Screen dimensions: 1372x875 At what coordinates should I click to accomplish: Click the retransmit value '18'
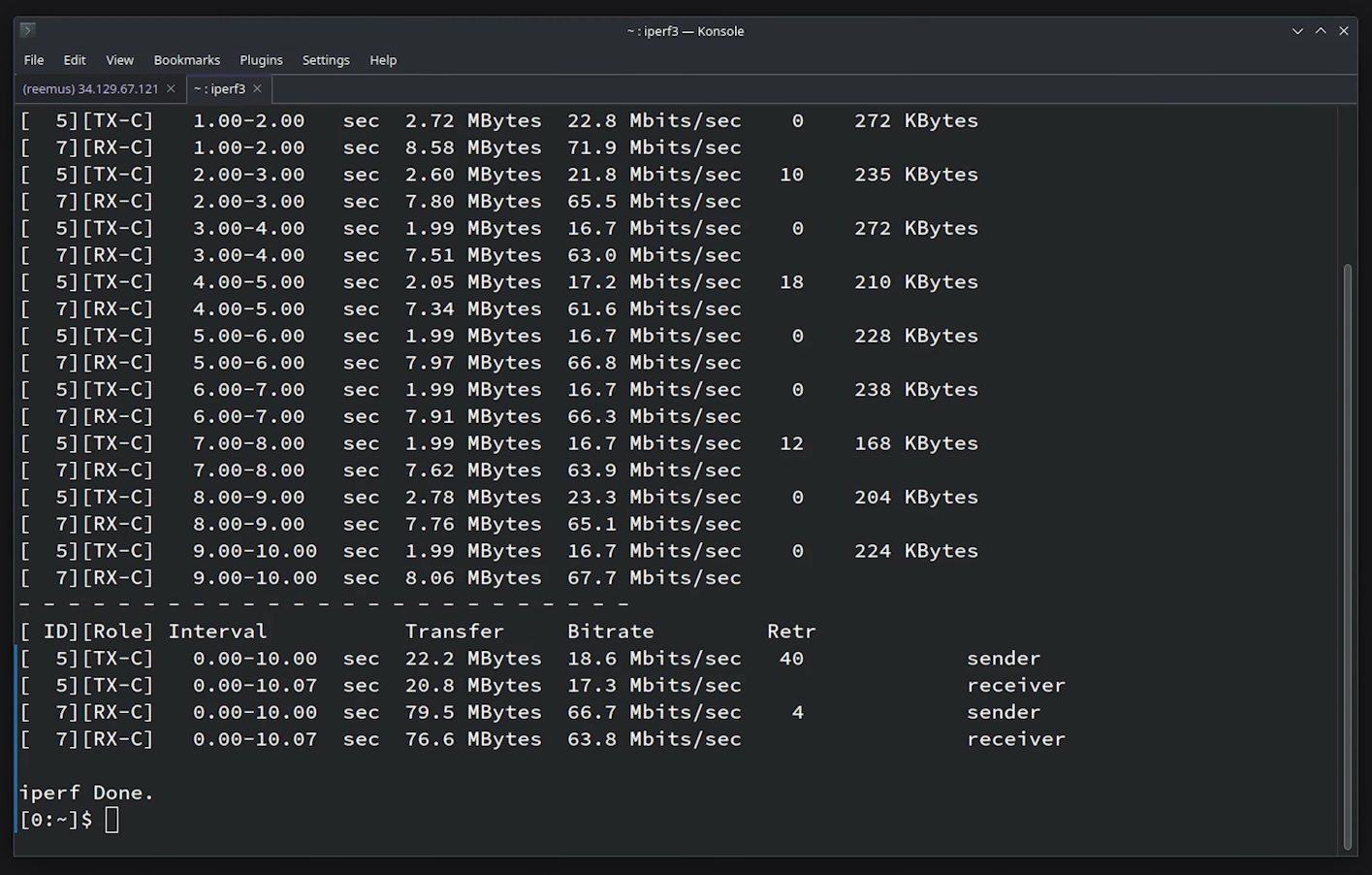[x=791, y=282]
